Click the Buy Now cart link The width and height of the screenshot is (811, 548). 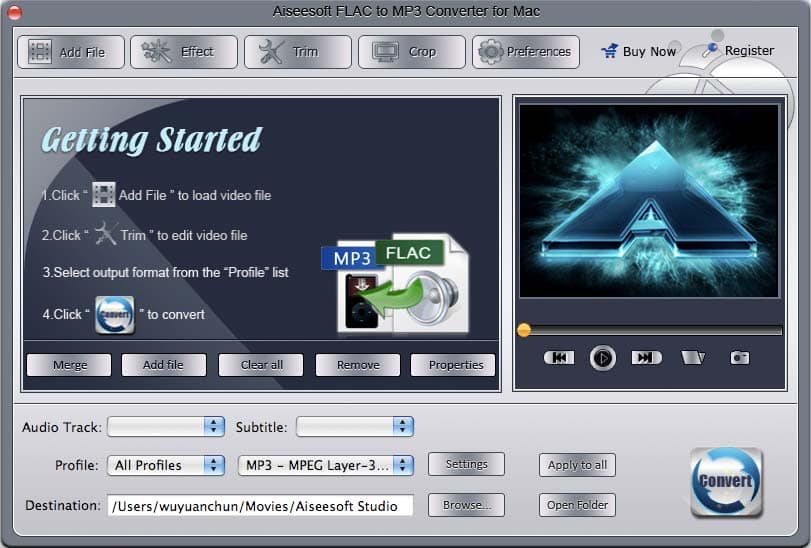639,51
